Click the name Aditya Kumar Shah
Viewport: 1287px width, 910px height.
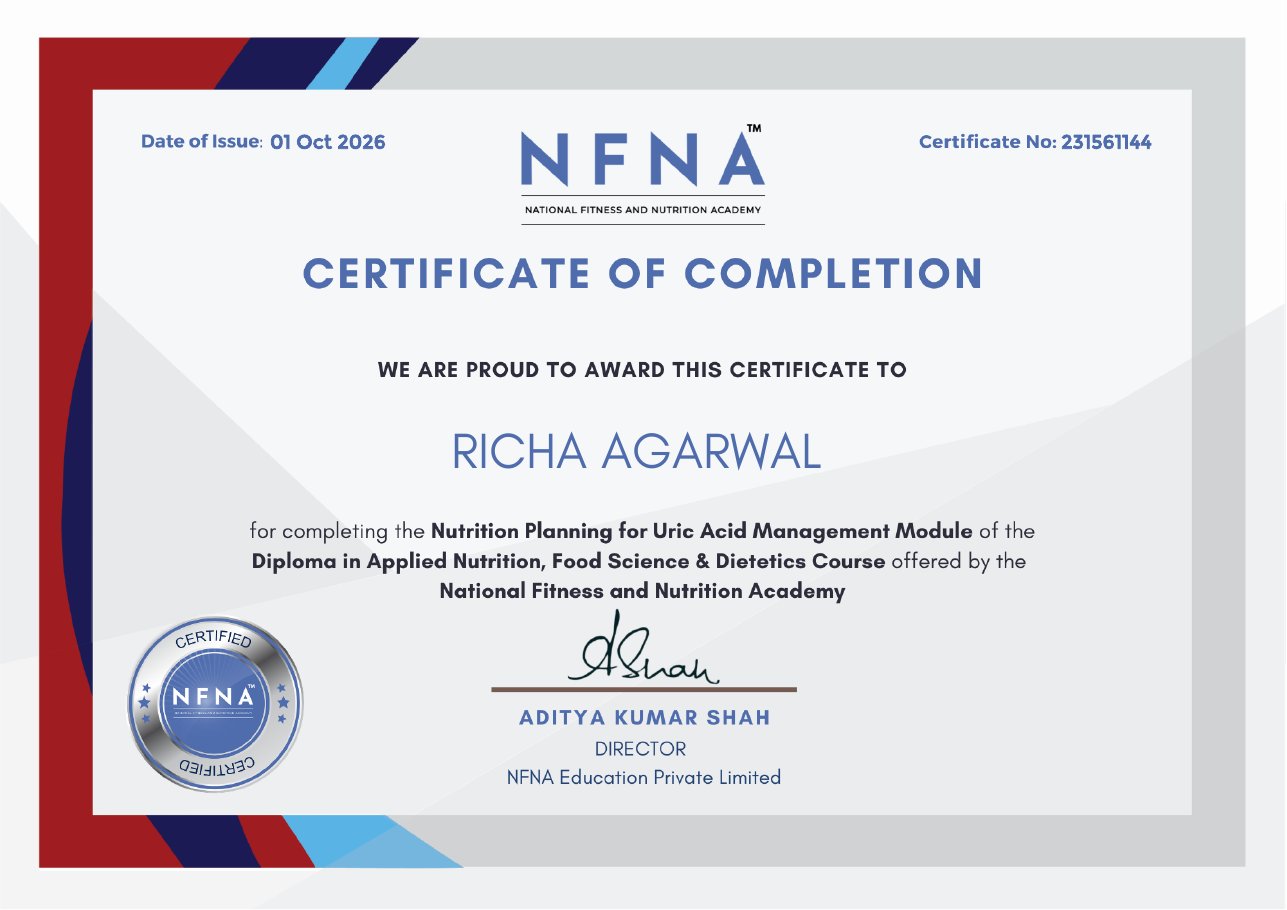tap(645, 718)
